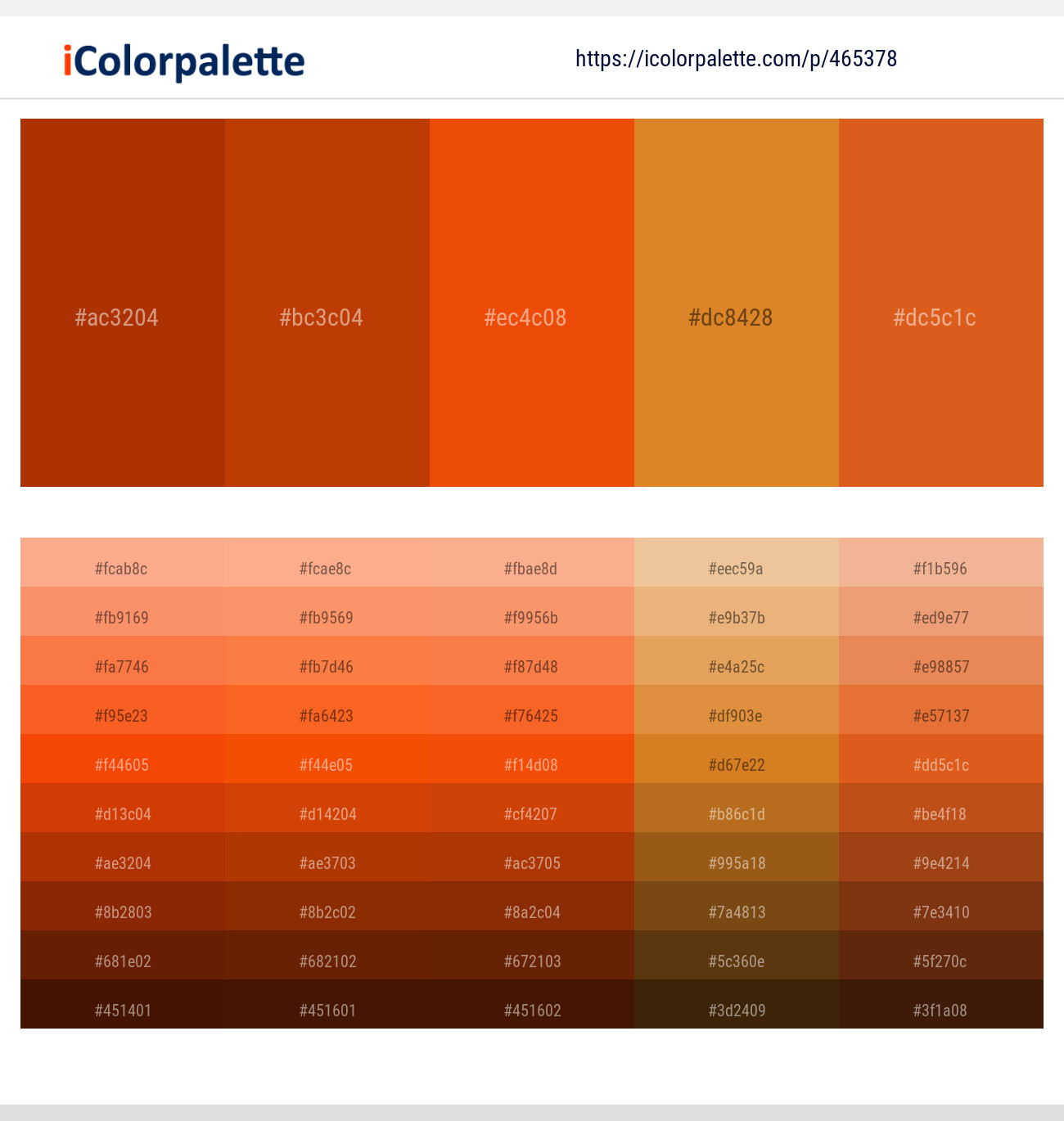This screenshot has width=1064, height=1121.
Task: Click the large #dc5c1c swatch
Action: coord(941,303)
